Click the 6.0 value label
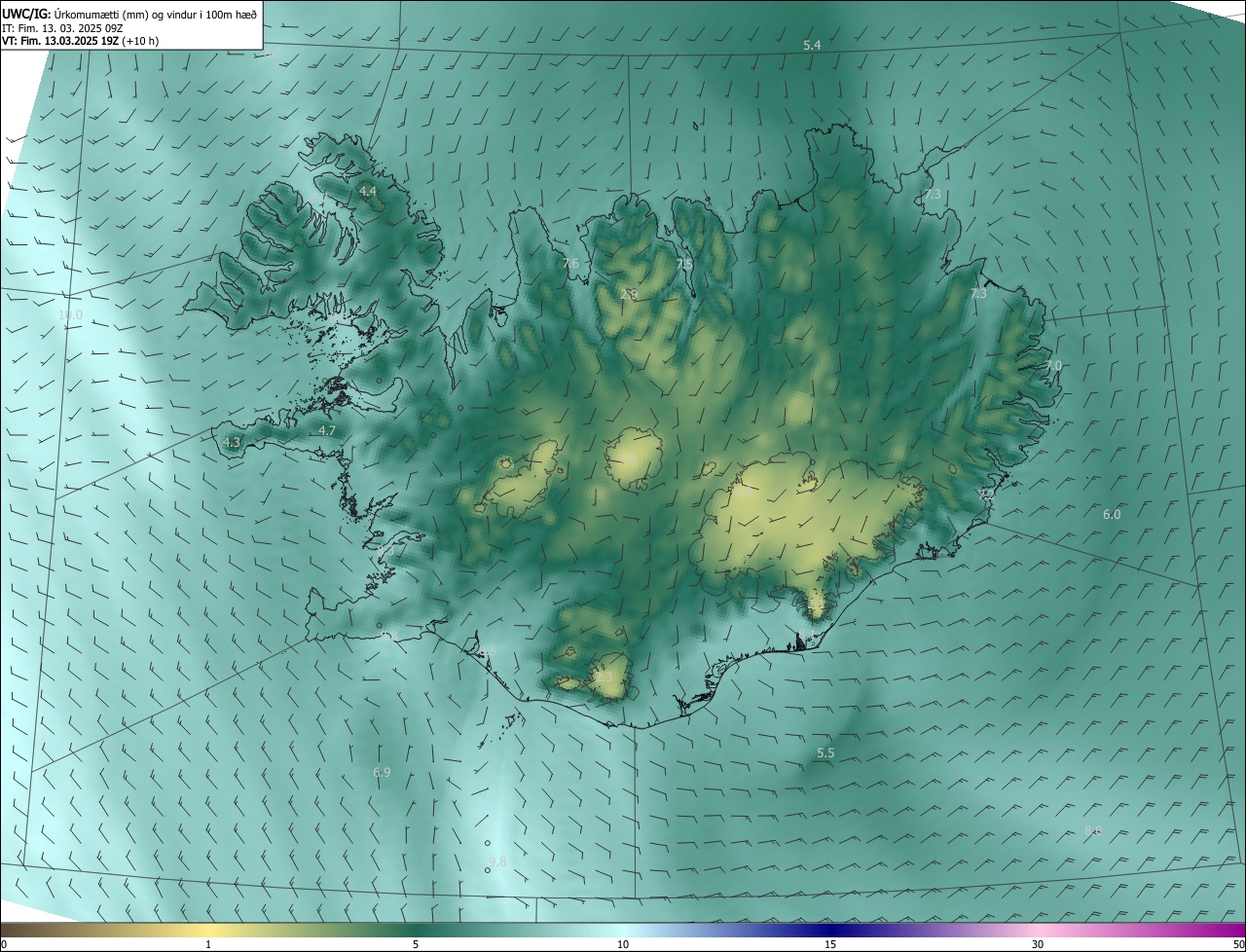 1112,514
